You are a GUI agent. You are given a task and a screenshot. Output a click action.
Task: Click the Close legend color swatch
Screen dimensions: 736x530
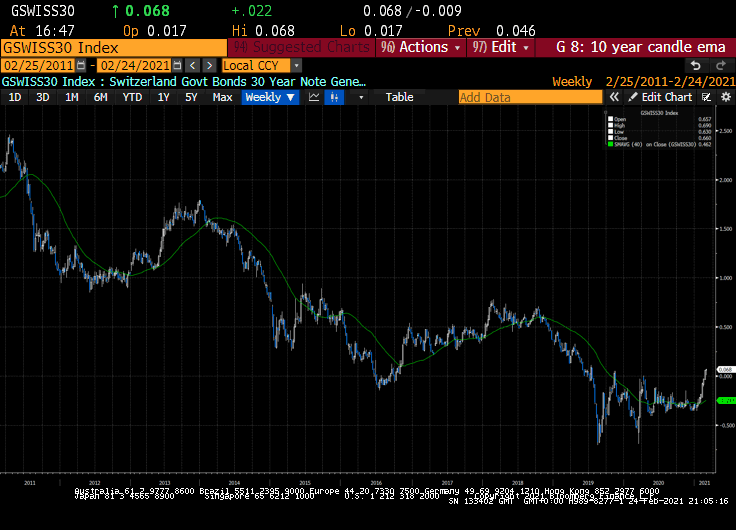click(x=611, y=138)
